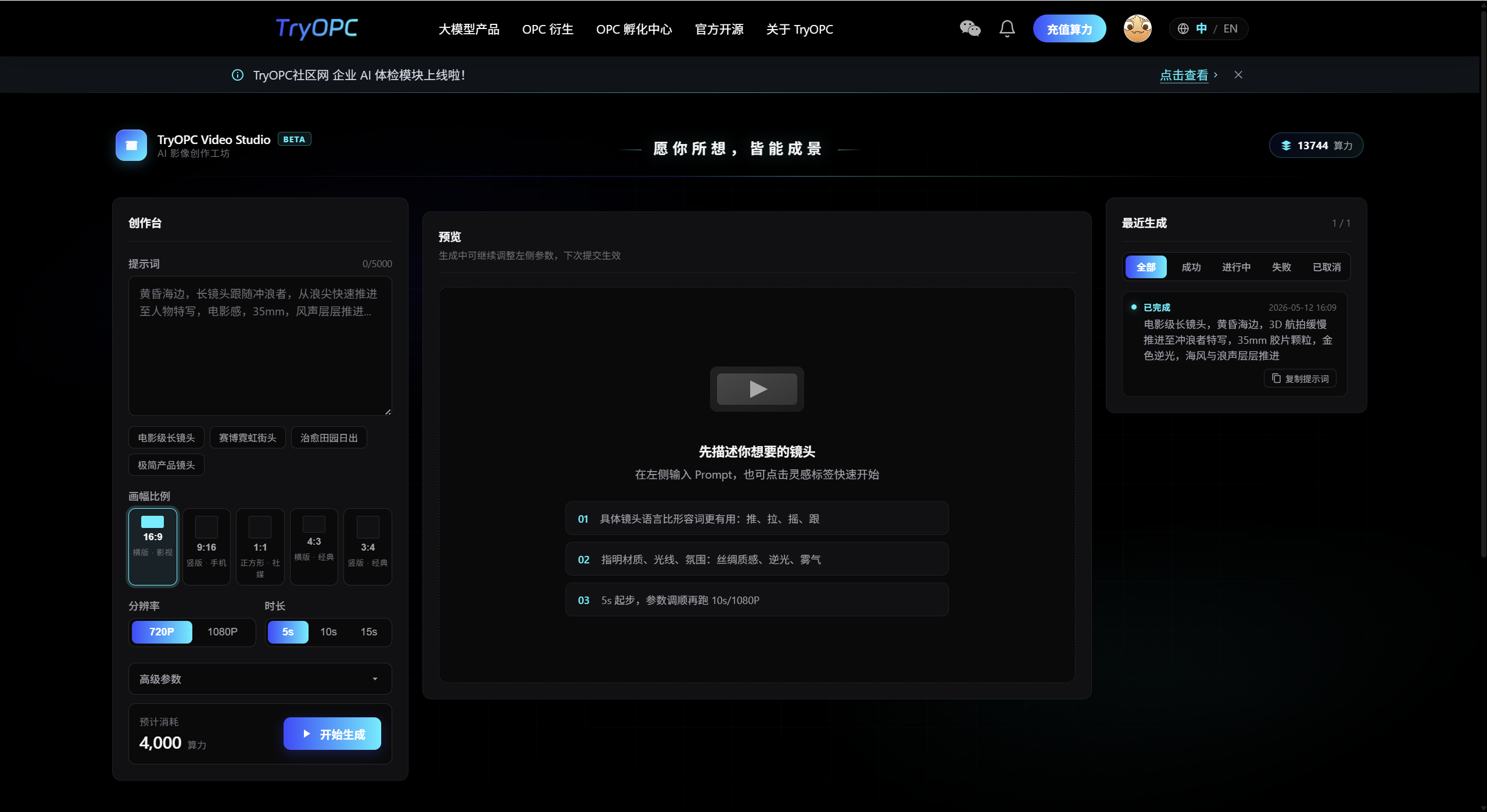Screen dimensions: 1487x812
Task: Apply the 赛博霓虹街头 prompt tag
Action: coord(248,437)
